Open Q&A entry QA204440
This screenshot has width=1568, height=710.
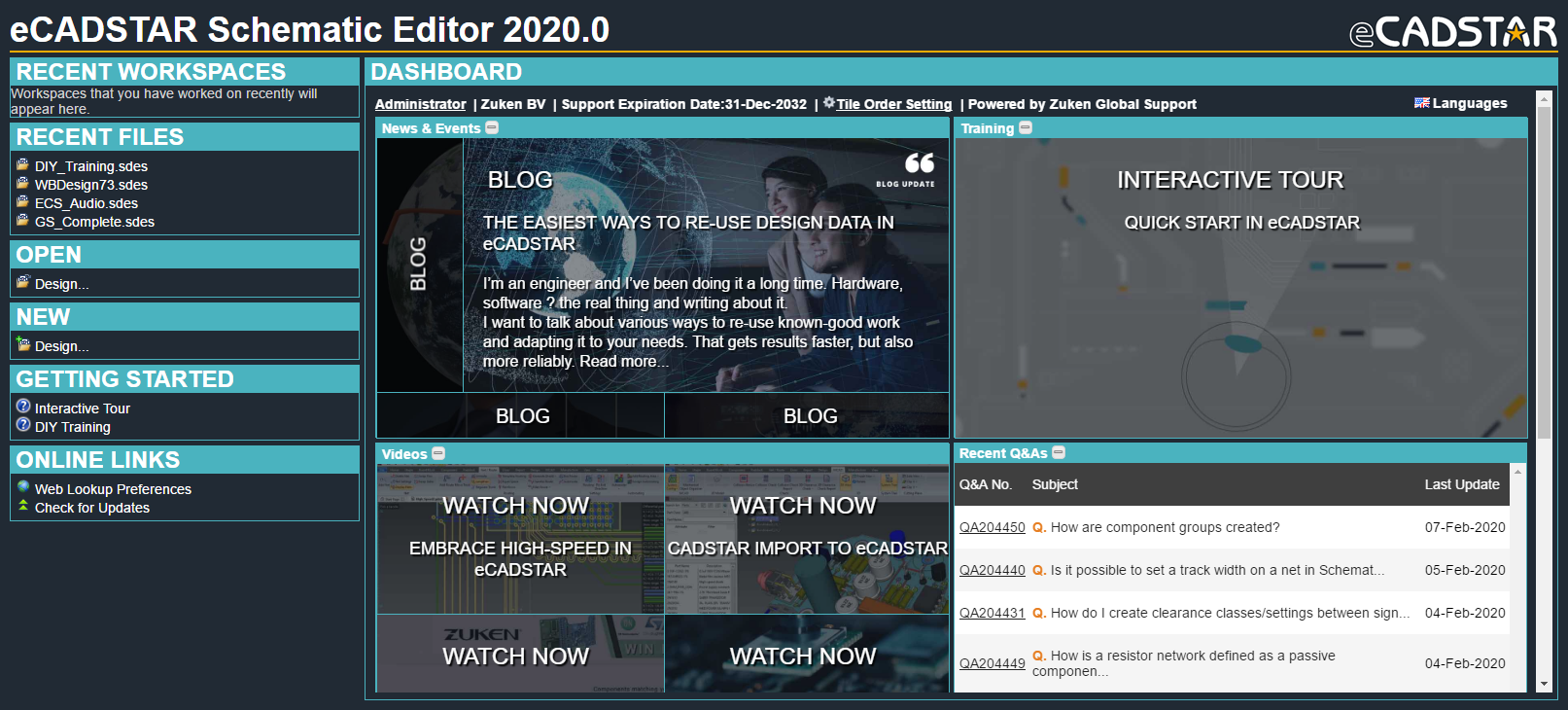pos(993,570)
